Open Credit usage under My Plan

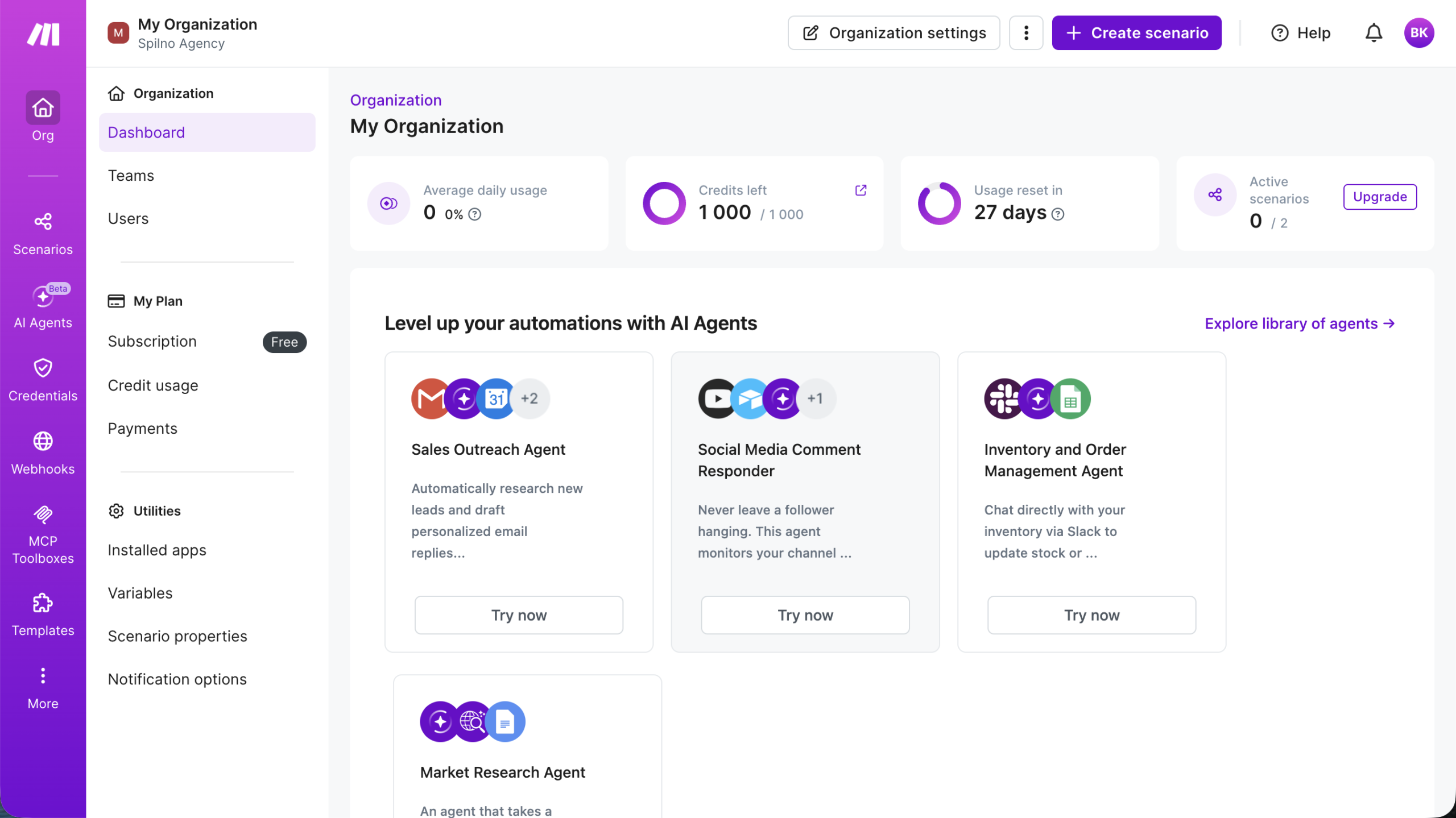tap(207, 385)
